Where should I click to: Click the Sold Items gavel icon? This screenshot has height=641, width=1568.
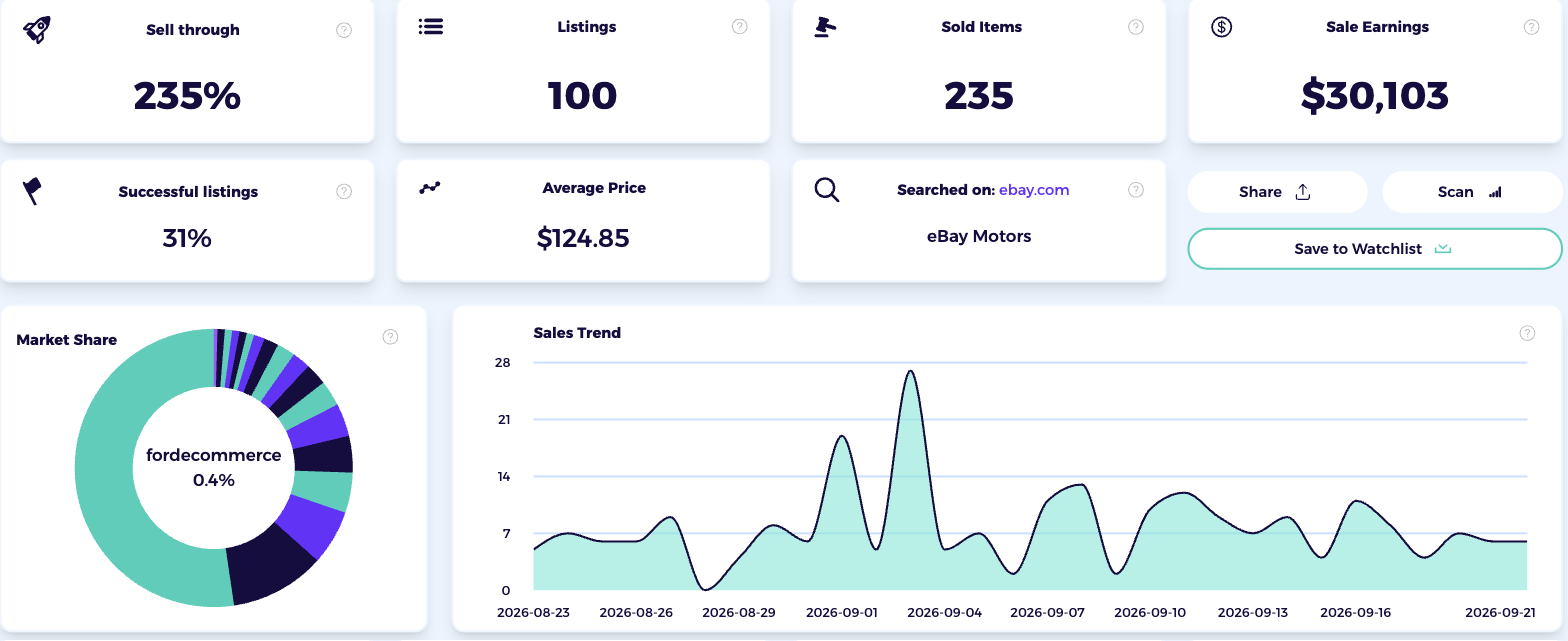click(x=825, y=27)
